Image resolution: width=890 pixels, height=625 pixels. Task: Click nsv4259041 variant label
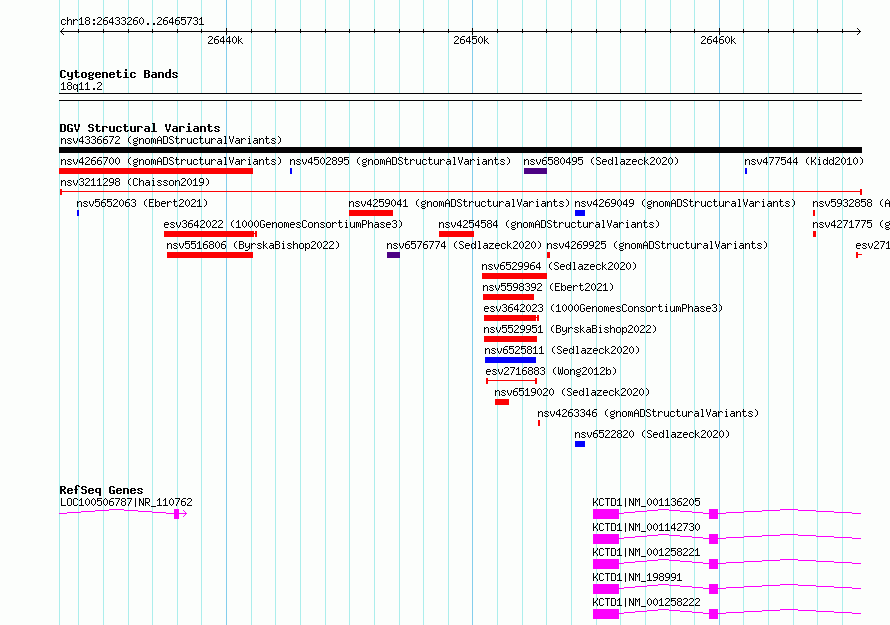[x=459, y=203]
